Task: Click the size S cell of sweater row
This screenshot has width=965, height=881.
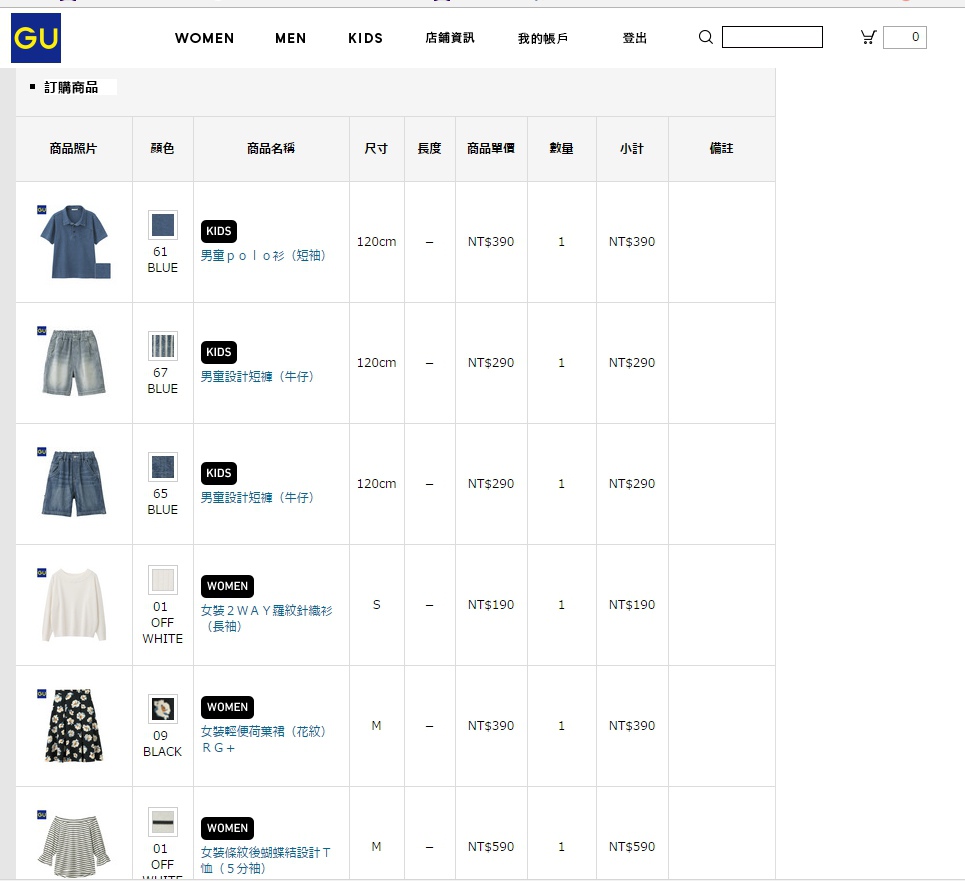Action: coord(377,605)
